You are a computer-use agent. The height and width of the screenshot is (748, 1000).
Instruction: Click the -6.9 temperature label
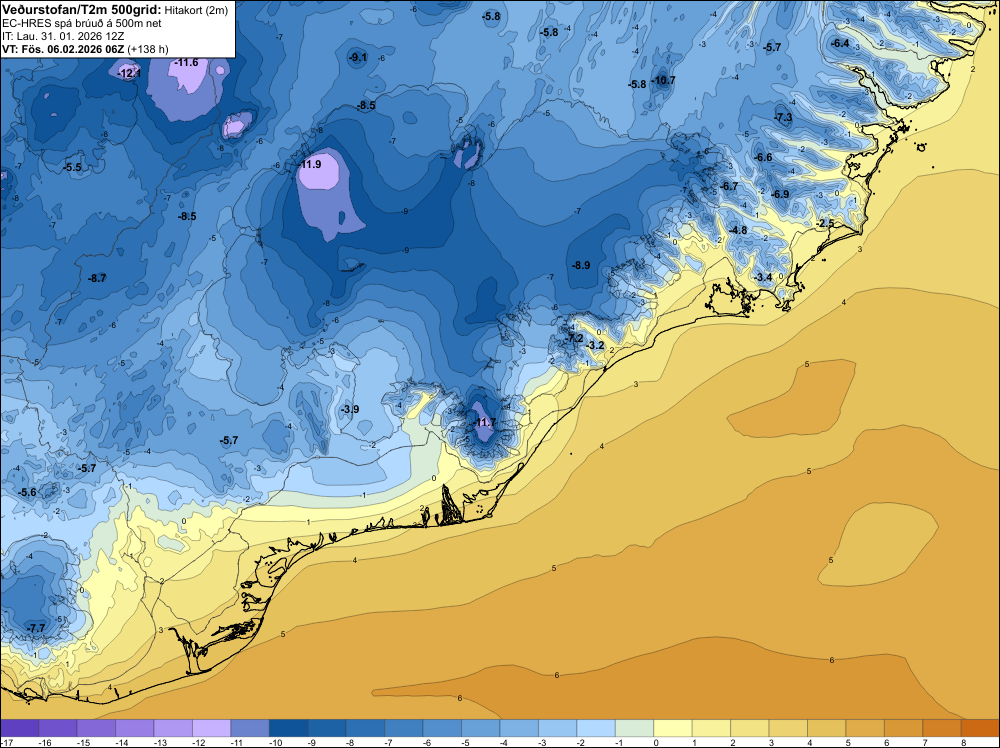(779, 194)
